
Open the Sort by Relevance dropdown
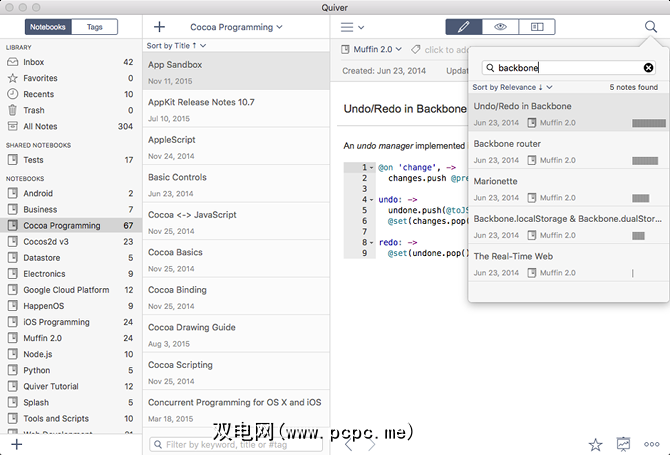pos(512,87)
